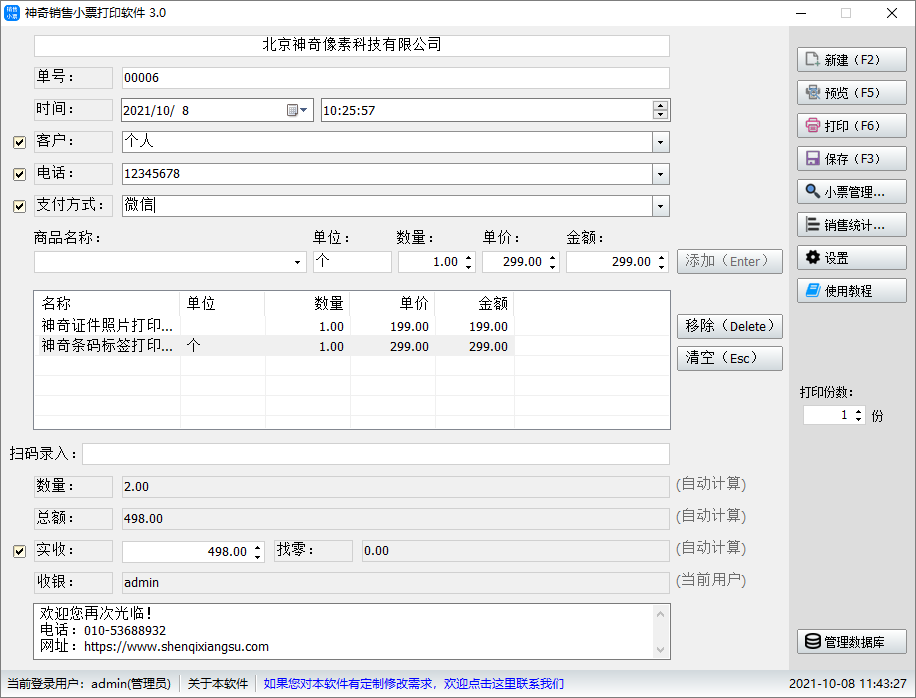Expand the phone number 12345678 dropdown
This screenshot has width=916, height=698.
660,174
